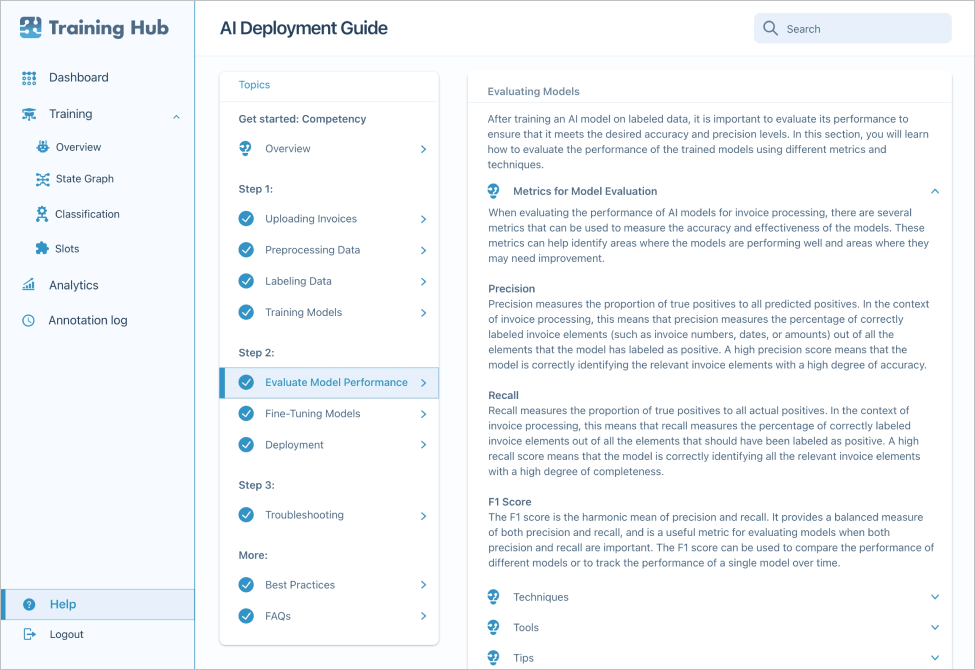
Task: Toggle the Uploading Invoices checkmark
Action: [x=246, y=219]
